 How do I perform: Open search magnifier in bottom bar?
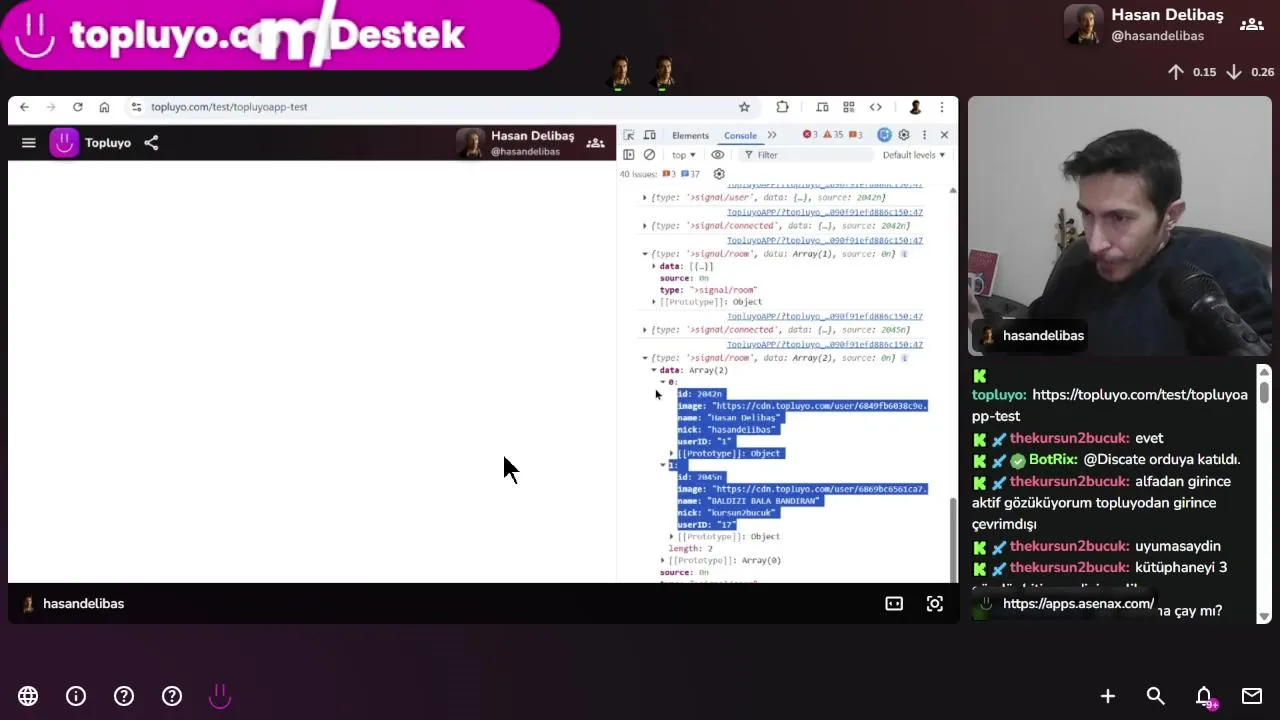click(1156, 696)
